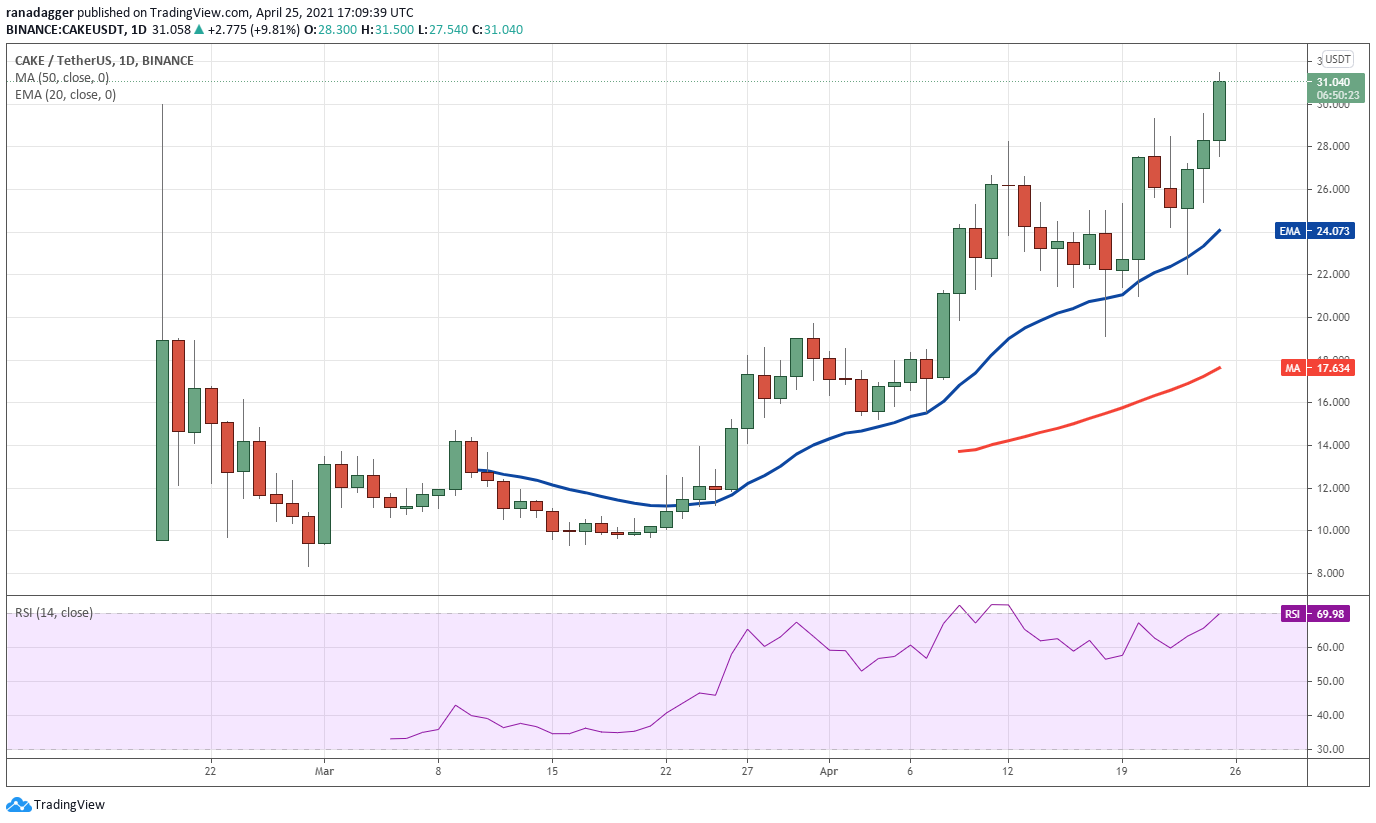Click the Mar label on the date axis

[322, 772]
